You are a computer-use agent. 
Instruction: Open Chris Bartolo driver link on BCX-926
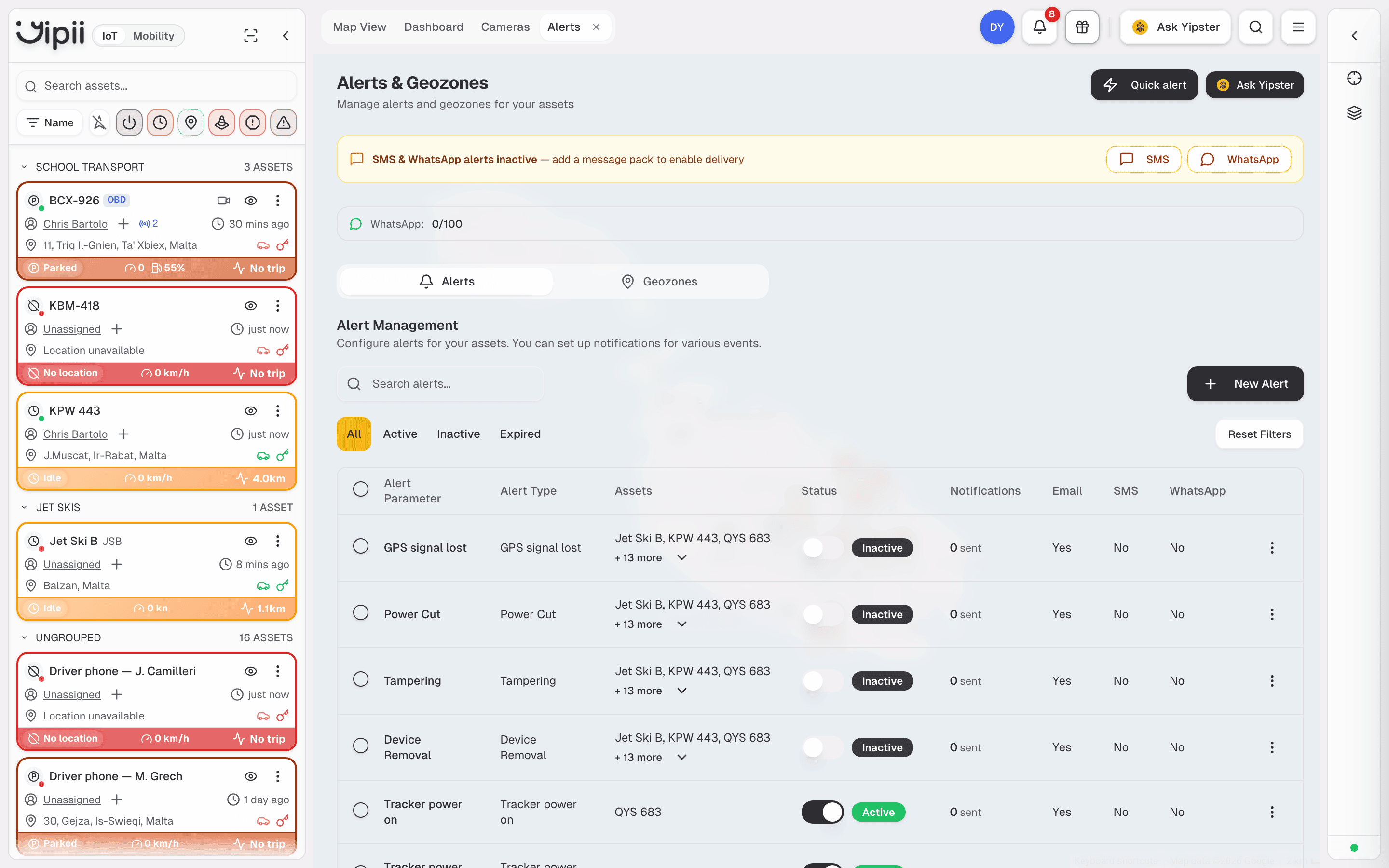[75, 224]
